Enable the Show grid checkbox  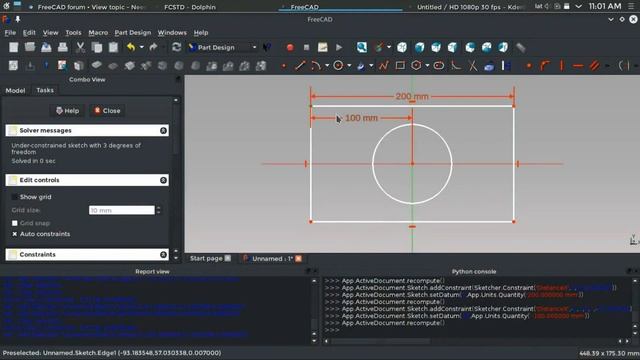tap(15, 197)
